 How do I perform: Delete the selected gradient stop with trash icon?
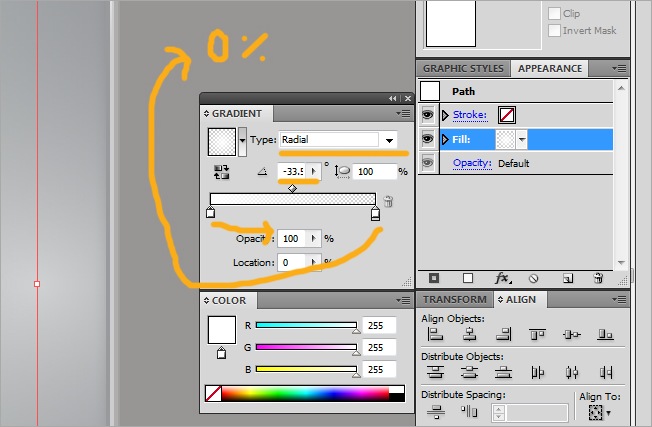click(x=388, y=201)
